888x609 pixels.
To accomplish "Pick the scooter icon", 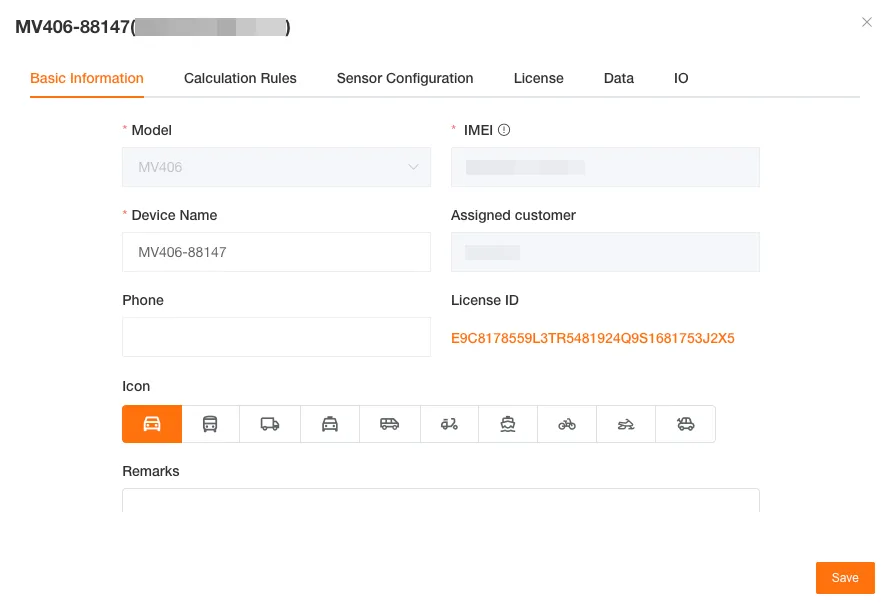I will [x=449, y=424].
